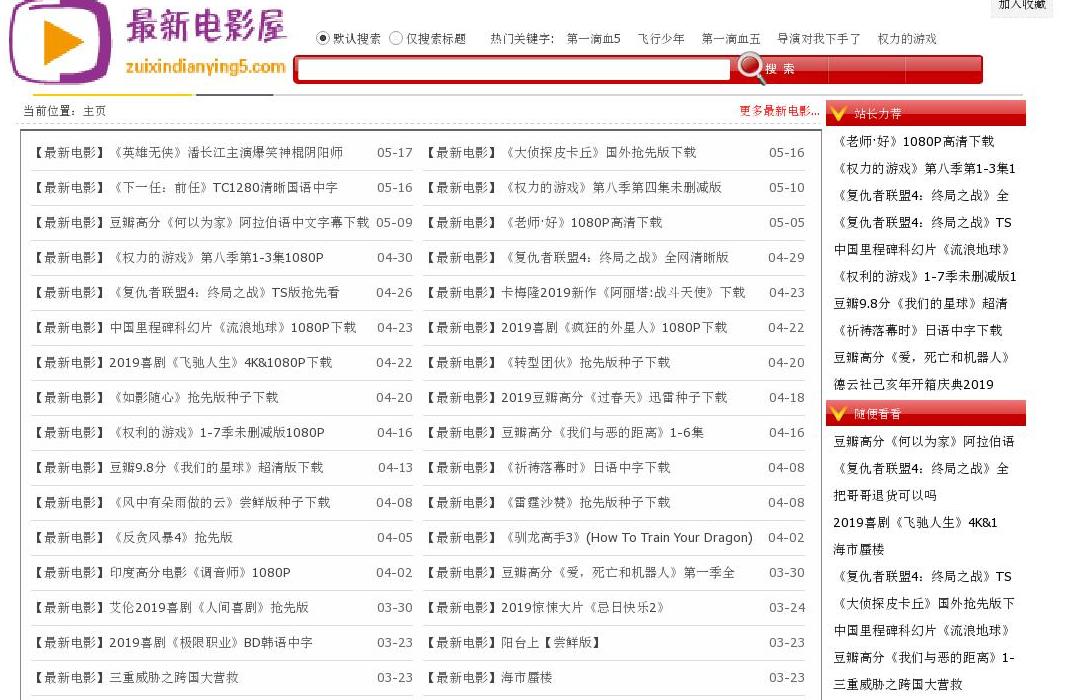Image resolution: width=1076 pixels, height=700 pixels.
Task: Open 德云社己亥年开箱庆典2019
Action: 913,384
